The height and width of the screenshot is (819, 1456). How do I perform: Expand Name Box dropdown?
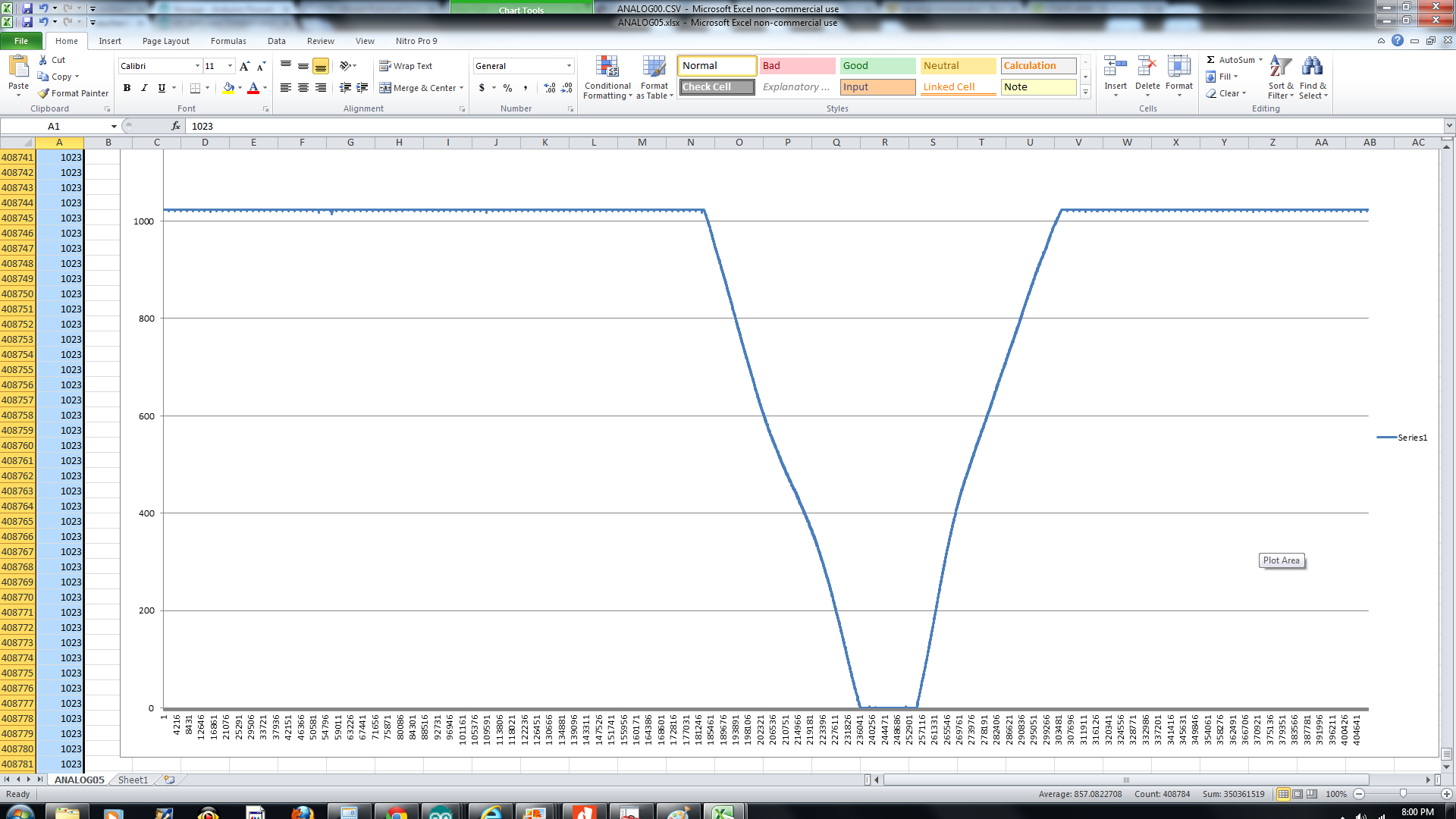114,127
